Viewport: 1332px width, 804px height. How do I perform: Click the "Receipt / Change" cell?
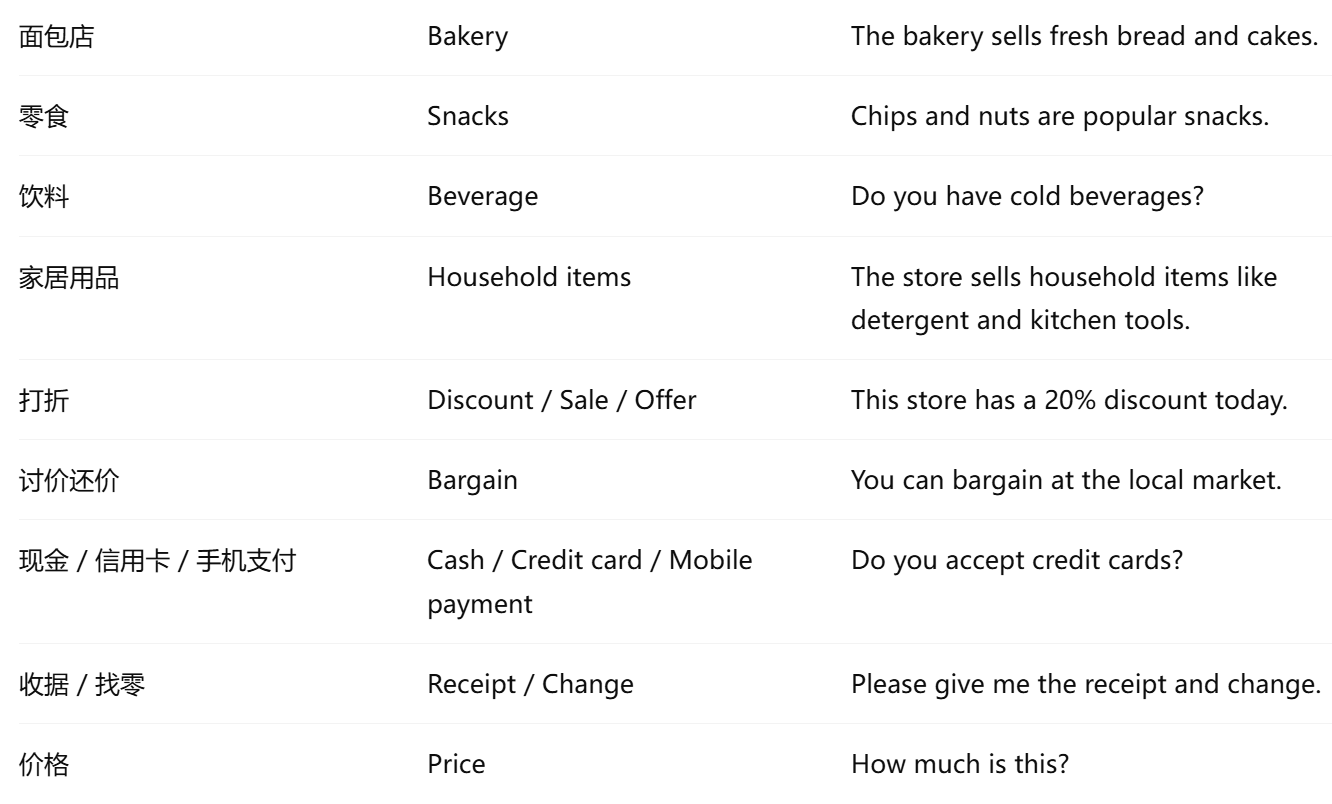(530, 684)
